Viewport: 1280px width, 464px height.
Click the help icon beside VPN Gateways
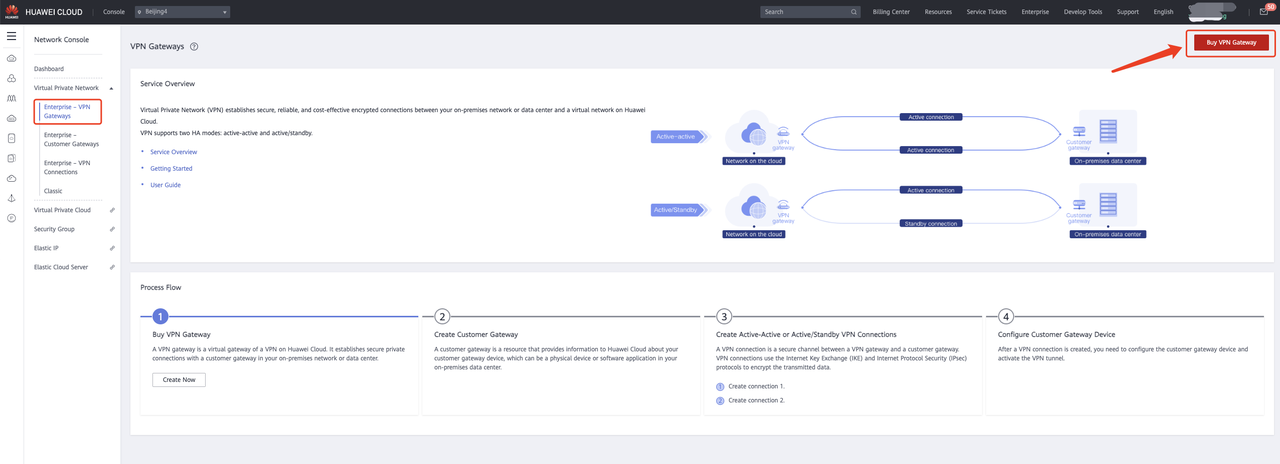194,46
